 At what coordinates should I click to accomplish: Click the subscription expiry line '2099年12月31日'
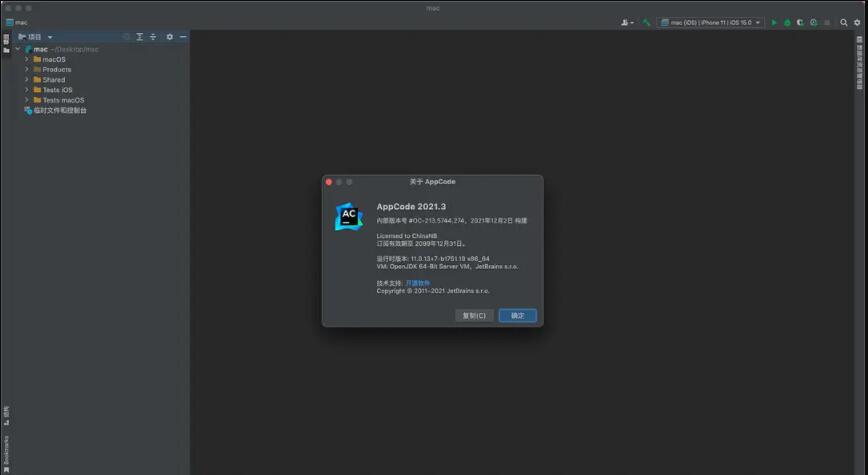[421, 244]
